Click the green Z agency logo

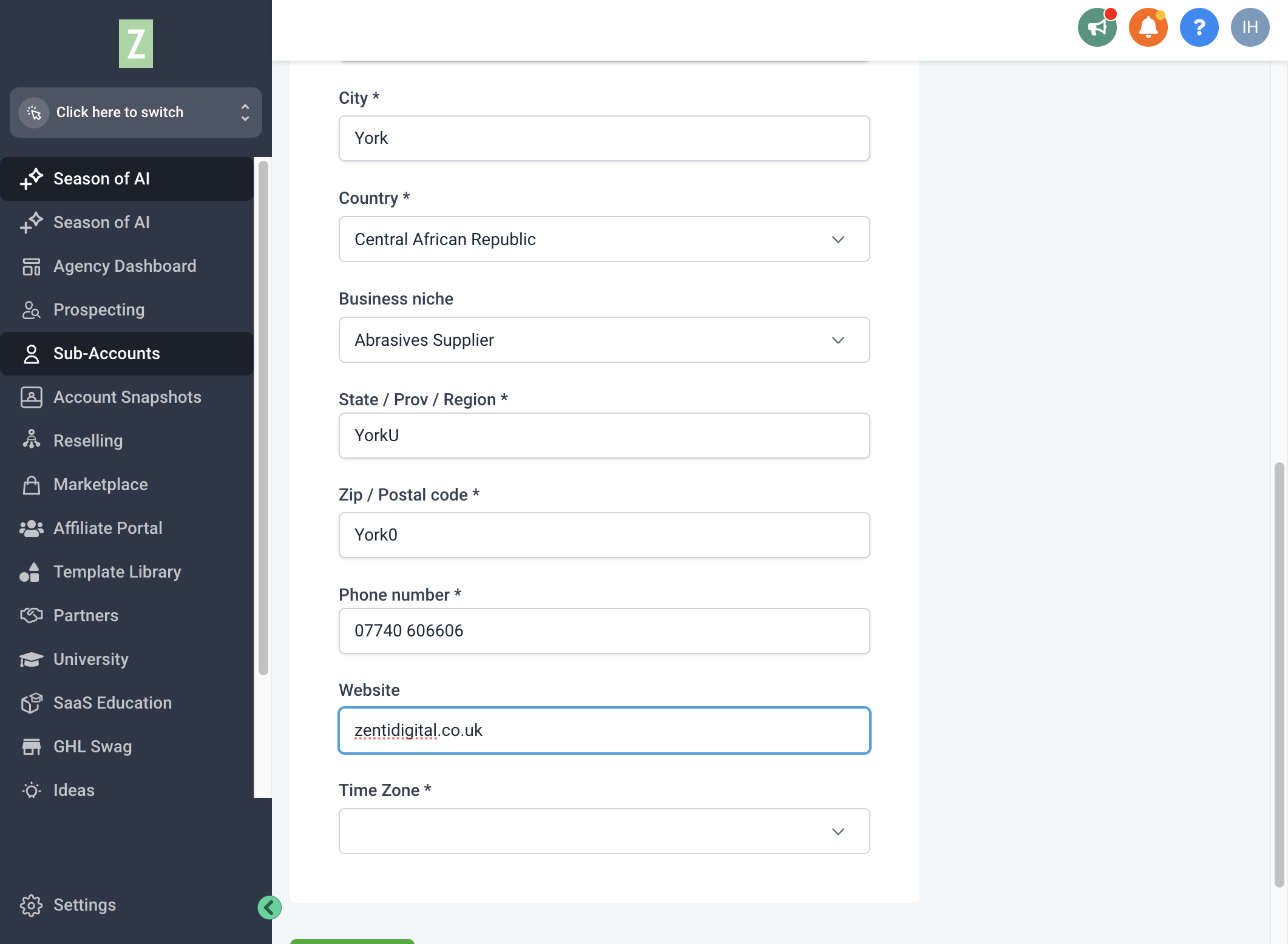point(136,44)
